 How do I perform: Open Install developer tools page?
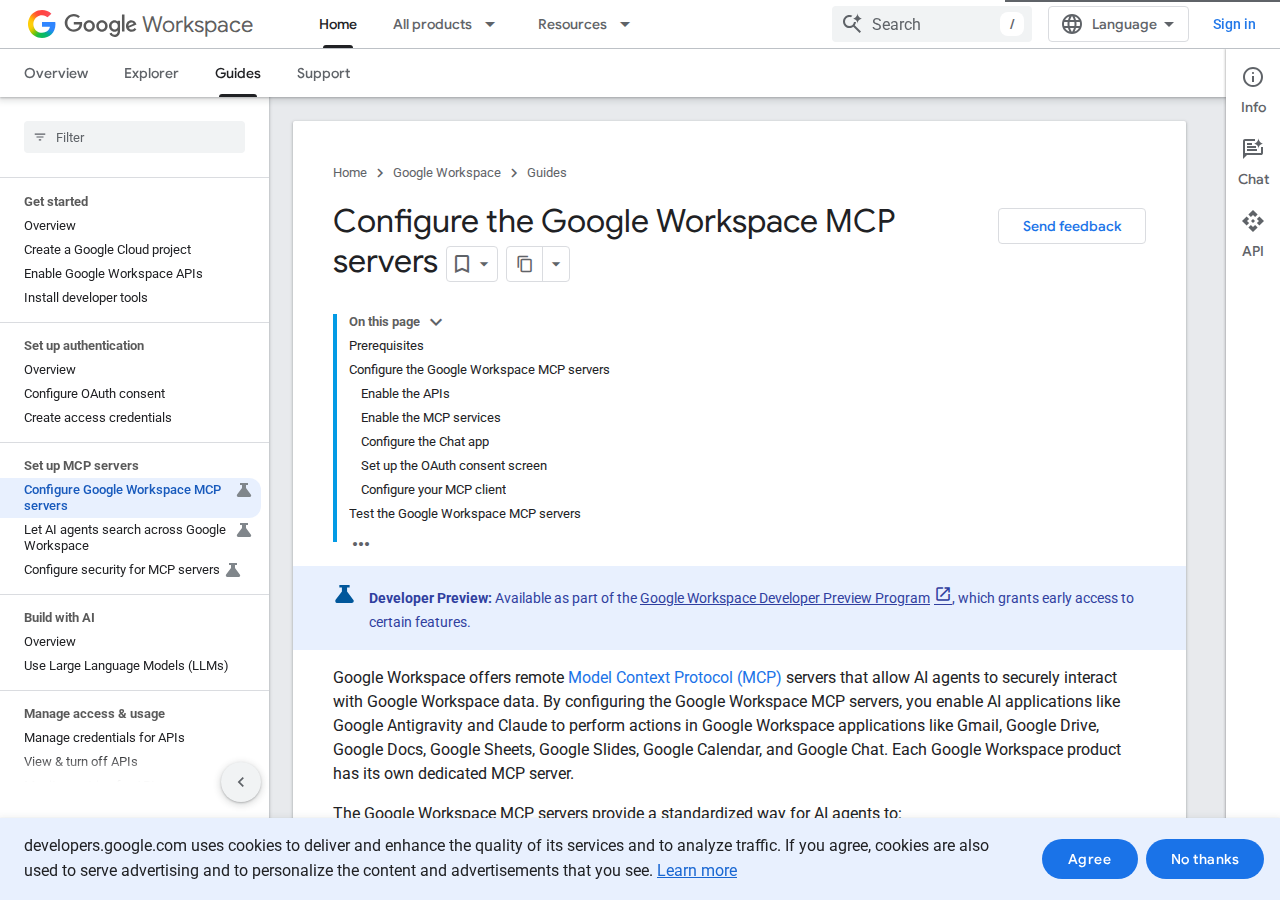86,298
